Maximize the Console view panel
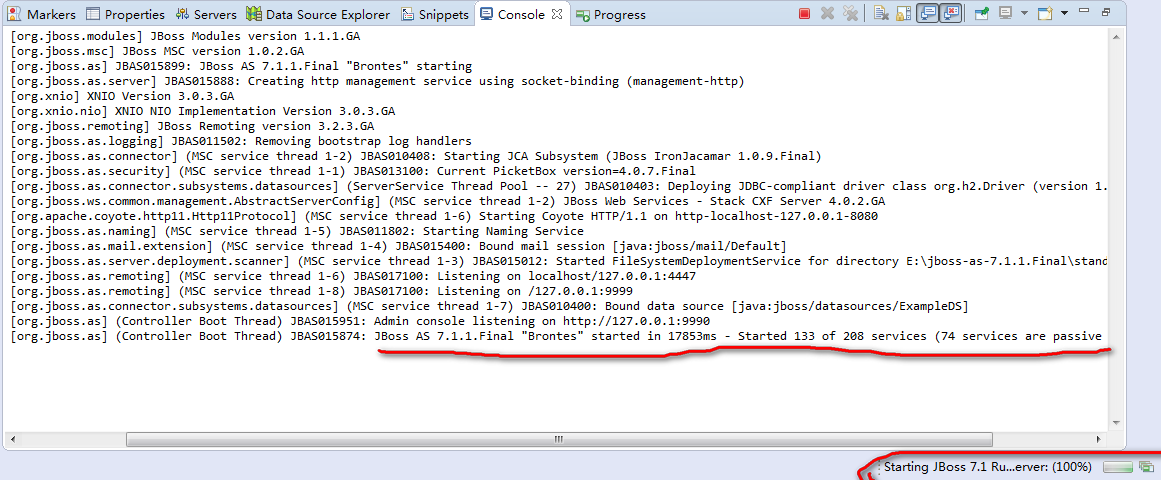Image resolution: width=1161 pixels, height=480 pixels. (1106, 12)
